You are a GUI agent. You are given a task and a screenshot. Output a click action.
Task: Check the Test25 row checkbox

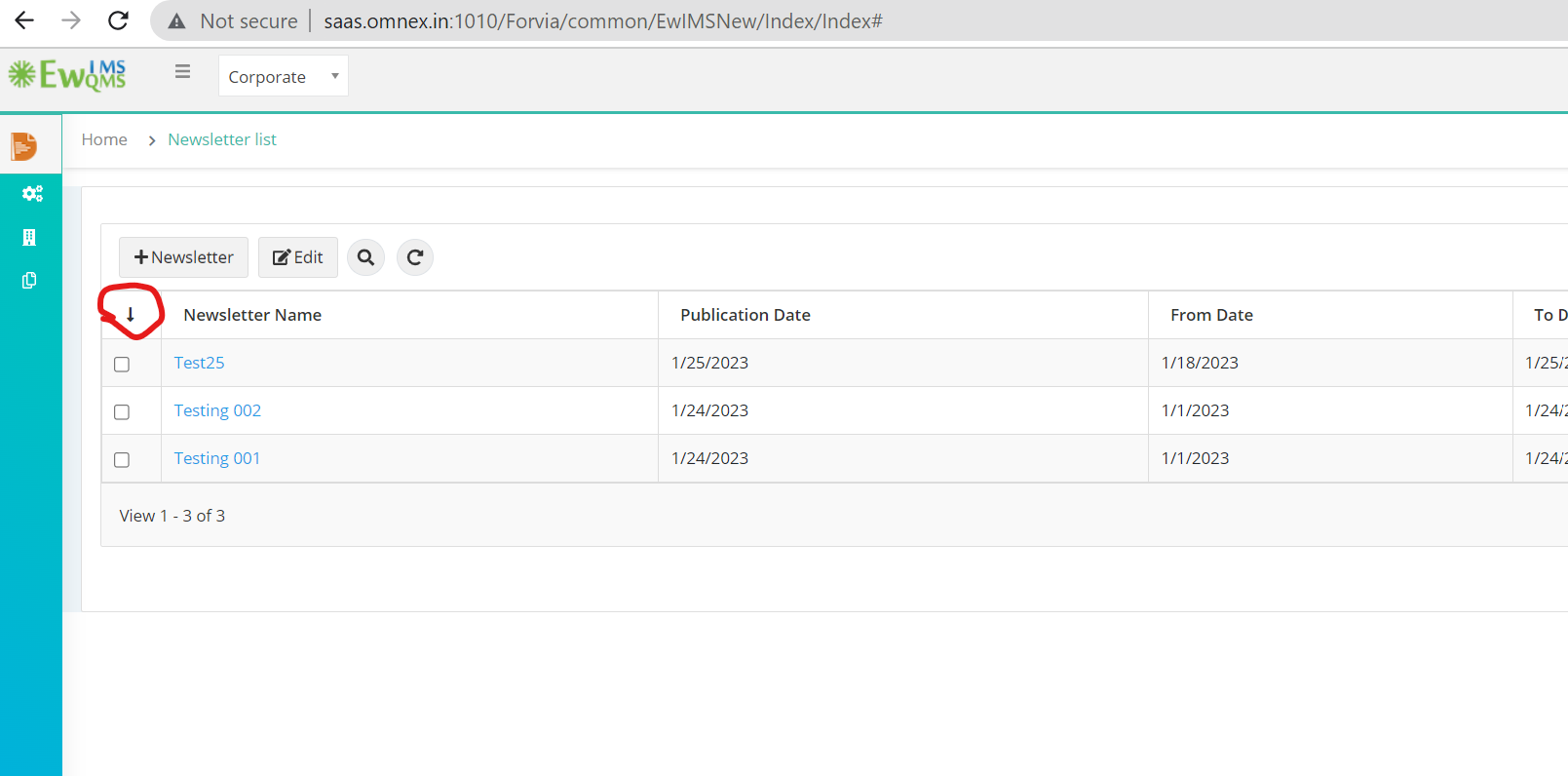122,364
